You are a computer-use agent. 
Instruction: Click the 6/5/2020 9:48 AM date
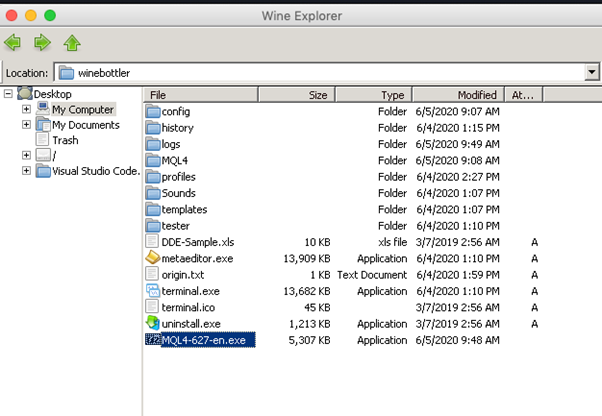458,340
